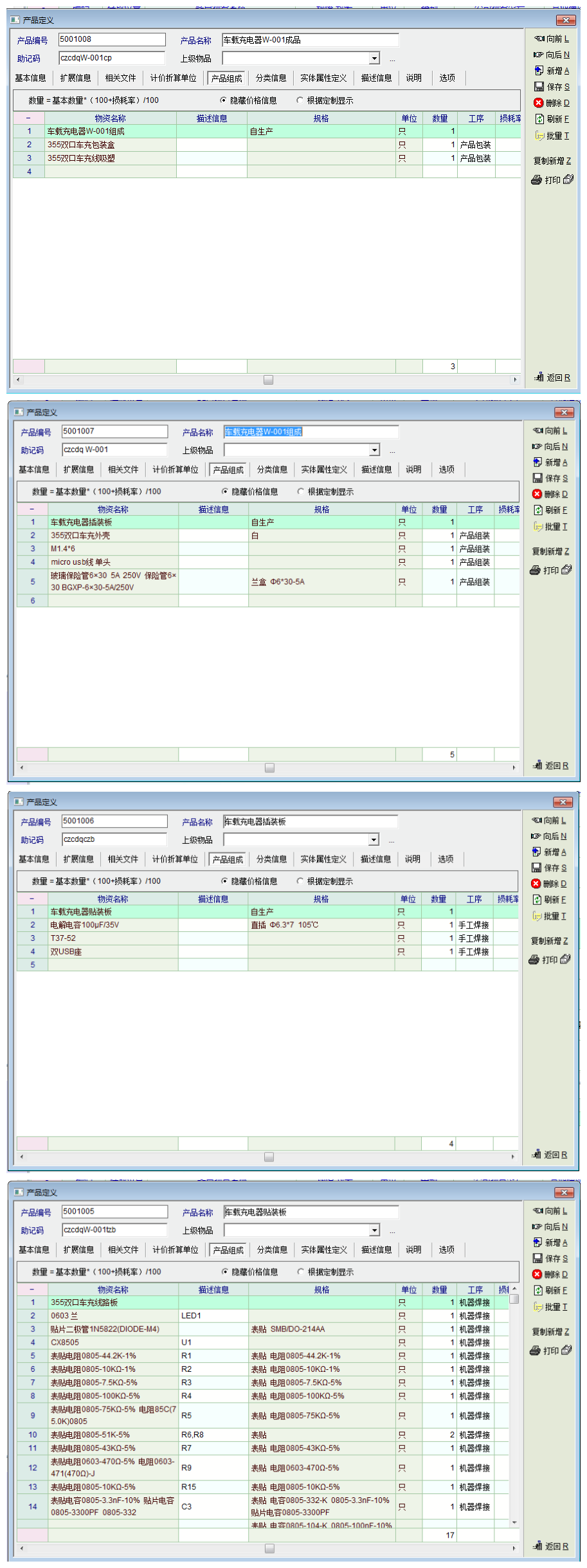Click the 助记码 field containing czcdqW-001tzb
Screen dimensions: 587x1568
pos(114,1230)
